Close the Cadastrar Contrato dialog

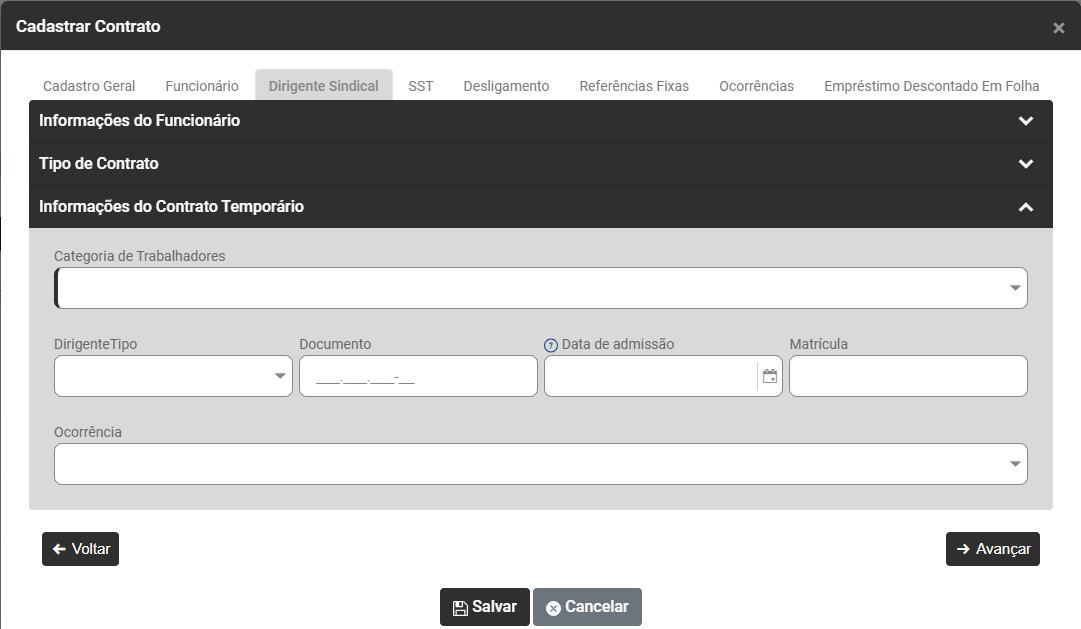pyautogui.click(x=1059, y=28)
